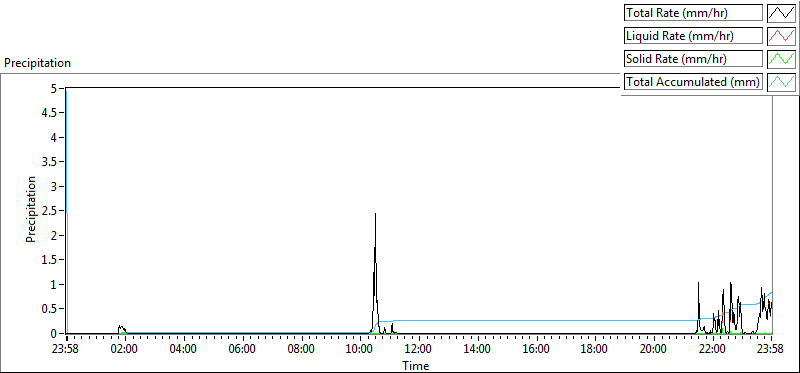The width and height of the screenshot is (800, 373).
Task: Select the Liquid Rate (mm/hr) legend label
Action: tap(693, 36)
